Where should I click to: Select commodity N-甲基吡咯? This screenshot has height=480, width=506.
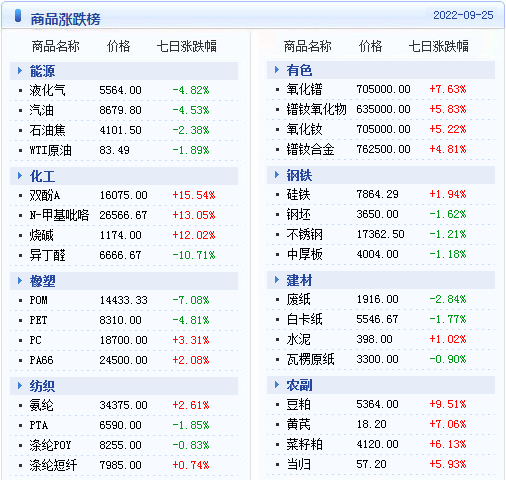click(59, 215)
